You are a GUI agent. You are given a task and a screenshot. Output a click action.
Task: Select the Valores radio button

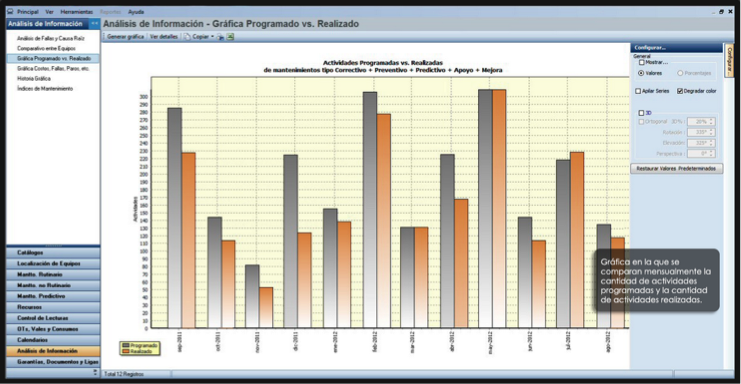point(641,73)
